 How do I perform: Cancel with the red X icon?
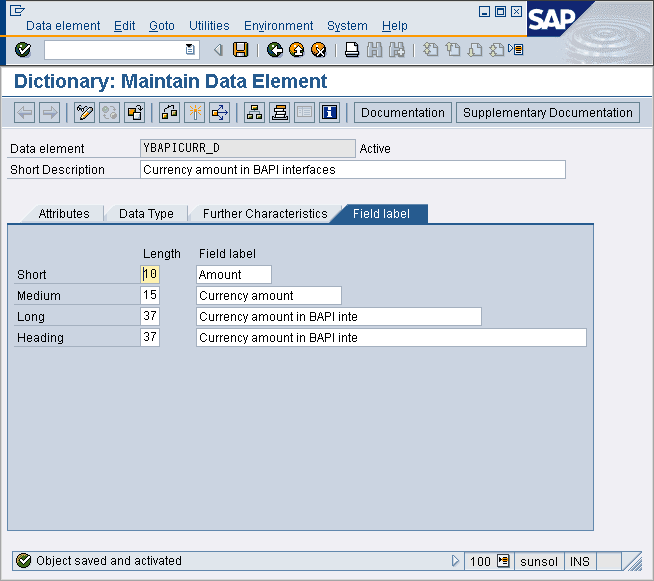click(x=319, y=50)
